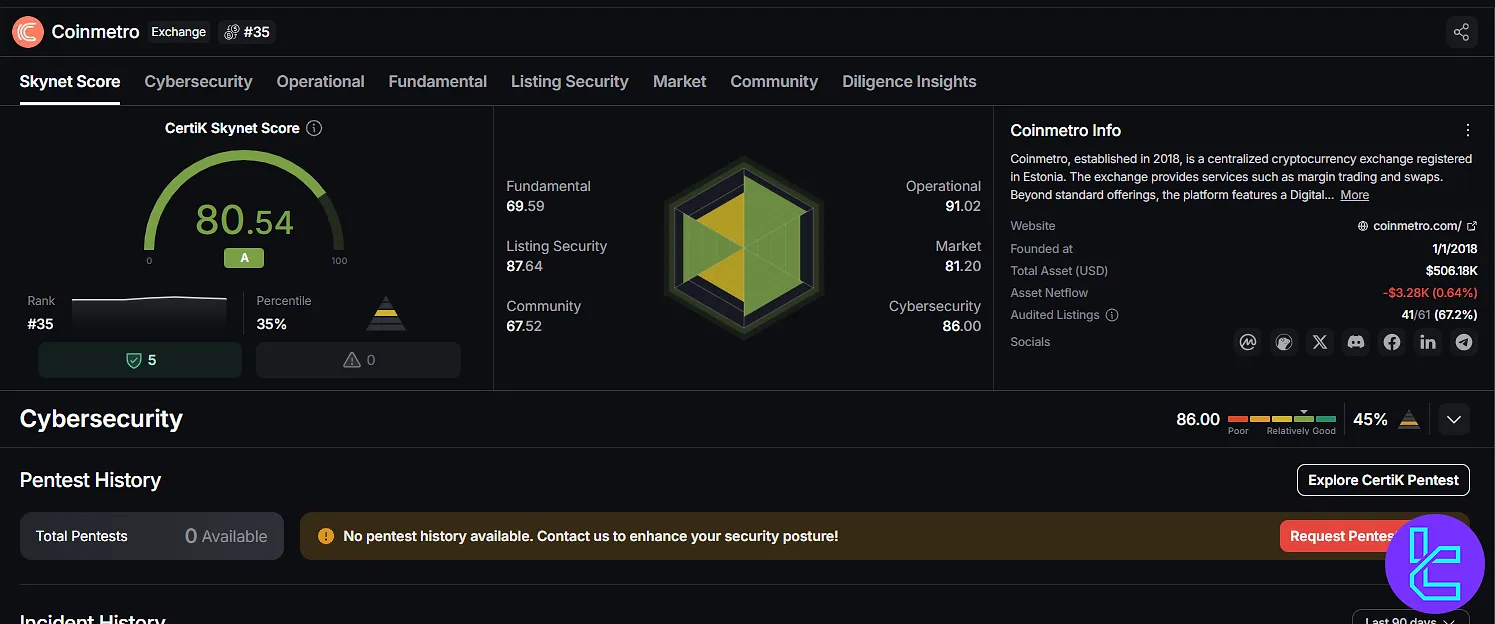The width and height of the screenshot is (1495, 624).
Task: Expand description with More link
Action: pos(1355,195)
